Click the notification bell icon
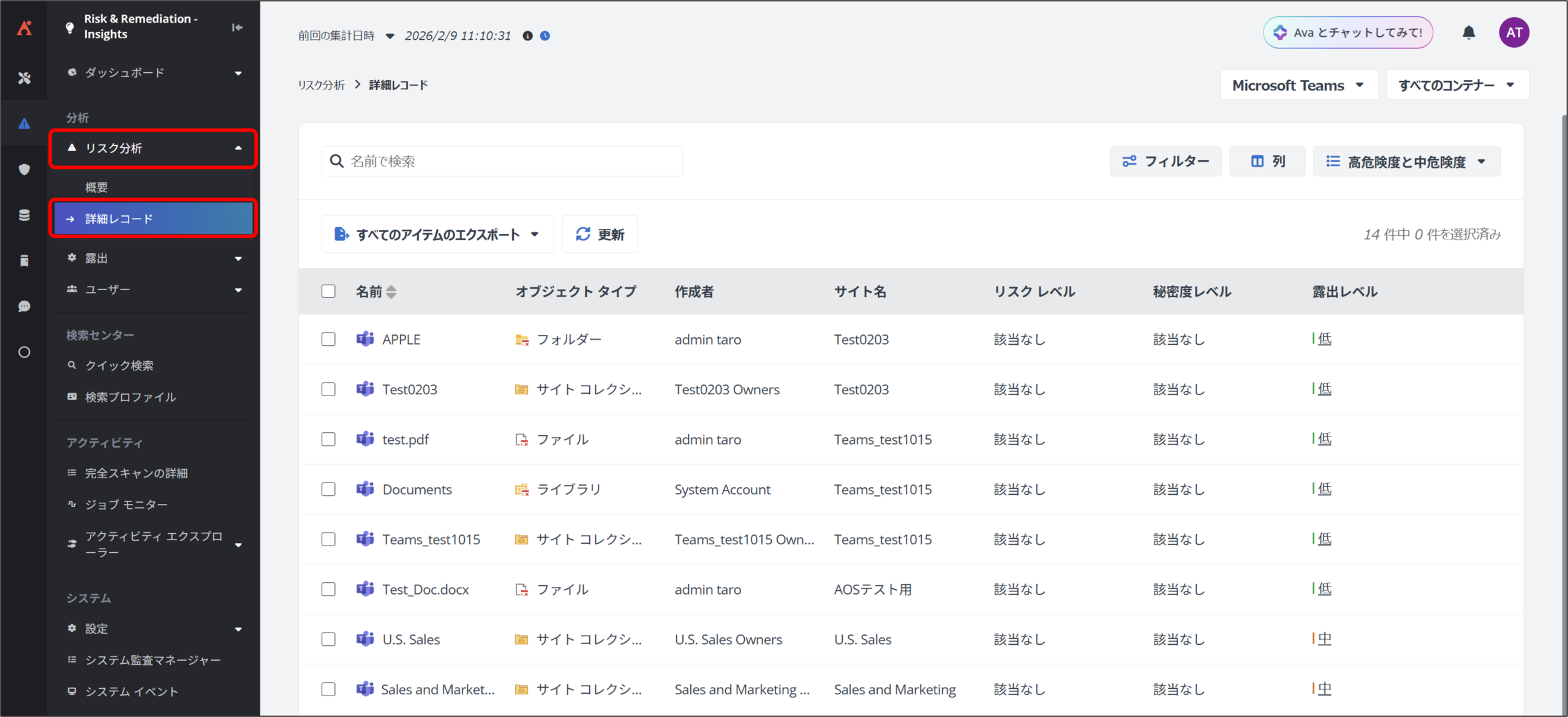Viewport: 1568px width, 717px height. (x=1468, y=32)
